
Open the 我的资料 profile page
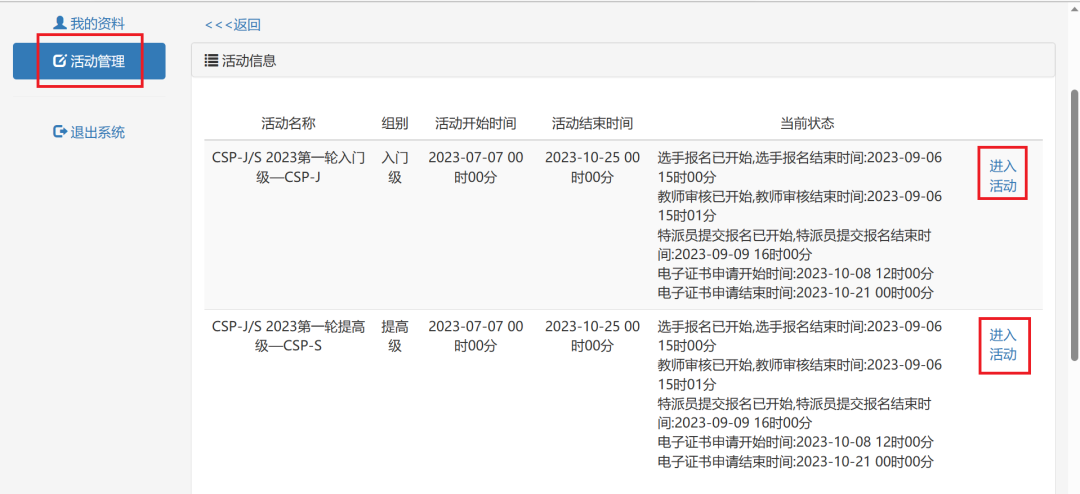(x=97, y=23)
